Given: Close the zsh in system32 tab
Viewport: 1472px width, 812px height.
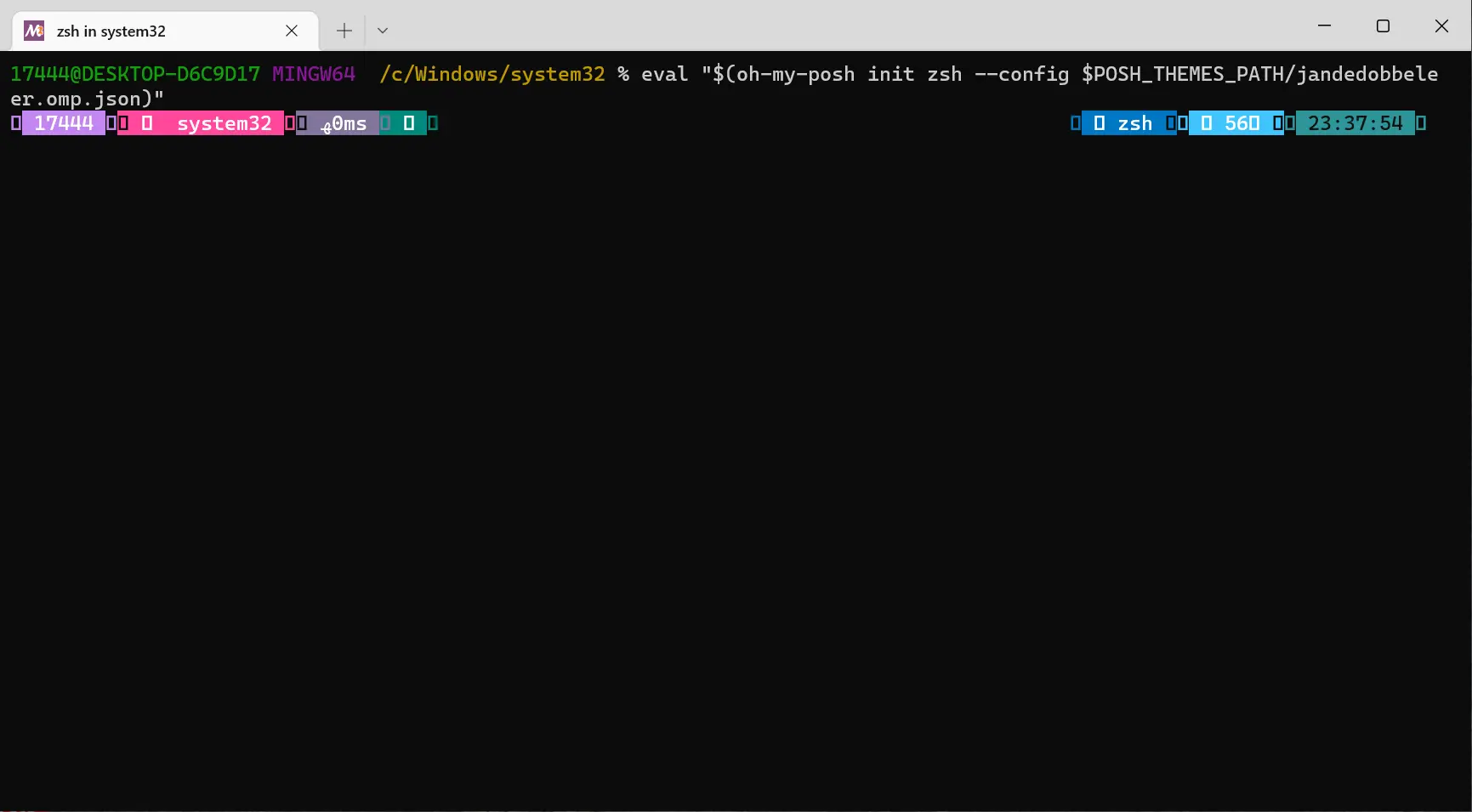Looking at the screenshot, I should click(x=292, y=31).
